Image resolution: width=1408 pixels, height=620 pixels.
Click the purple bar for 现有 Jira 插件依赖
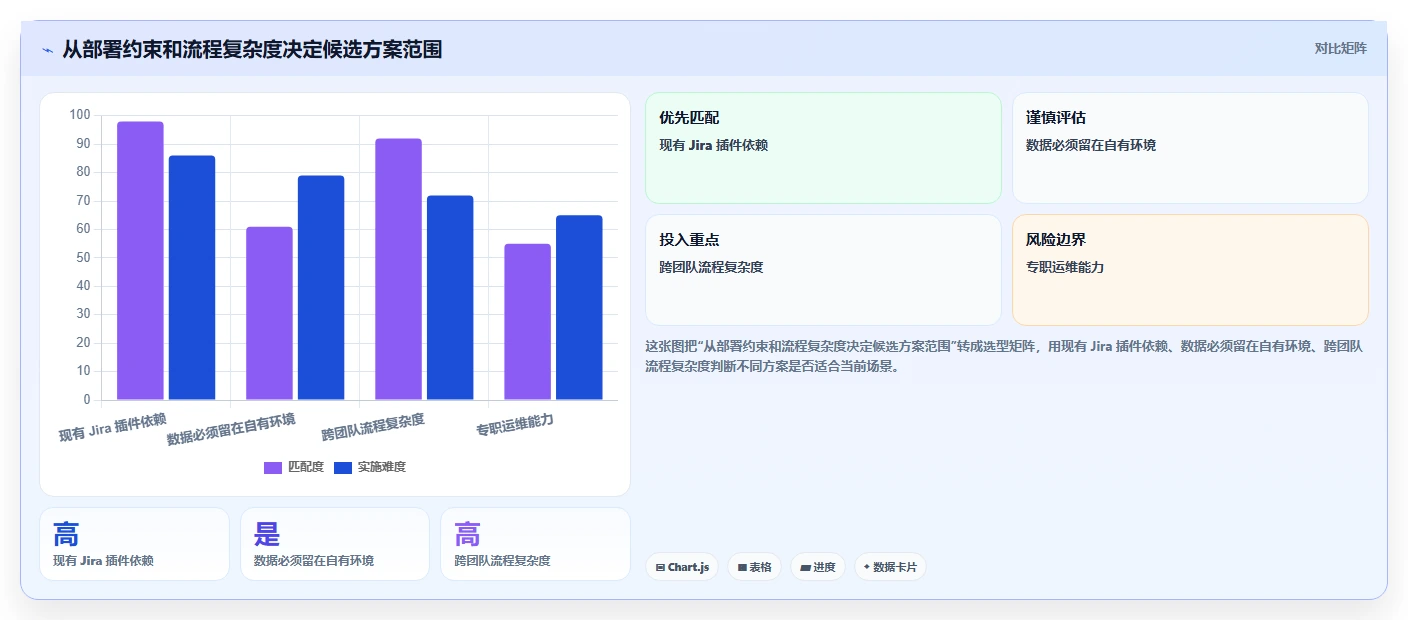(x=140, y=261)
